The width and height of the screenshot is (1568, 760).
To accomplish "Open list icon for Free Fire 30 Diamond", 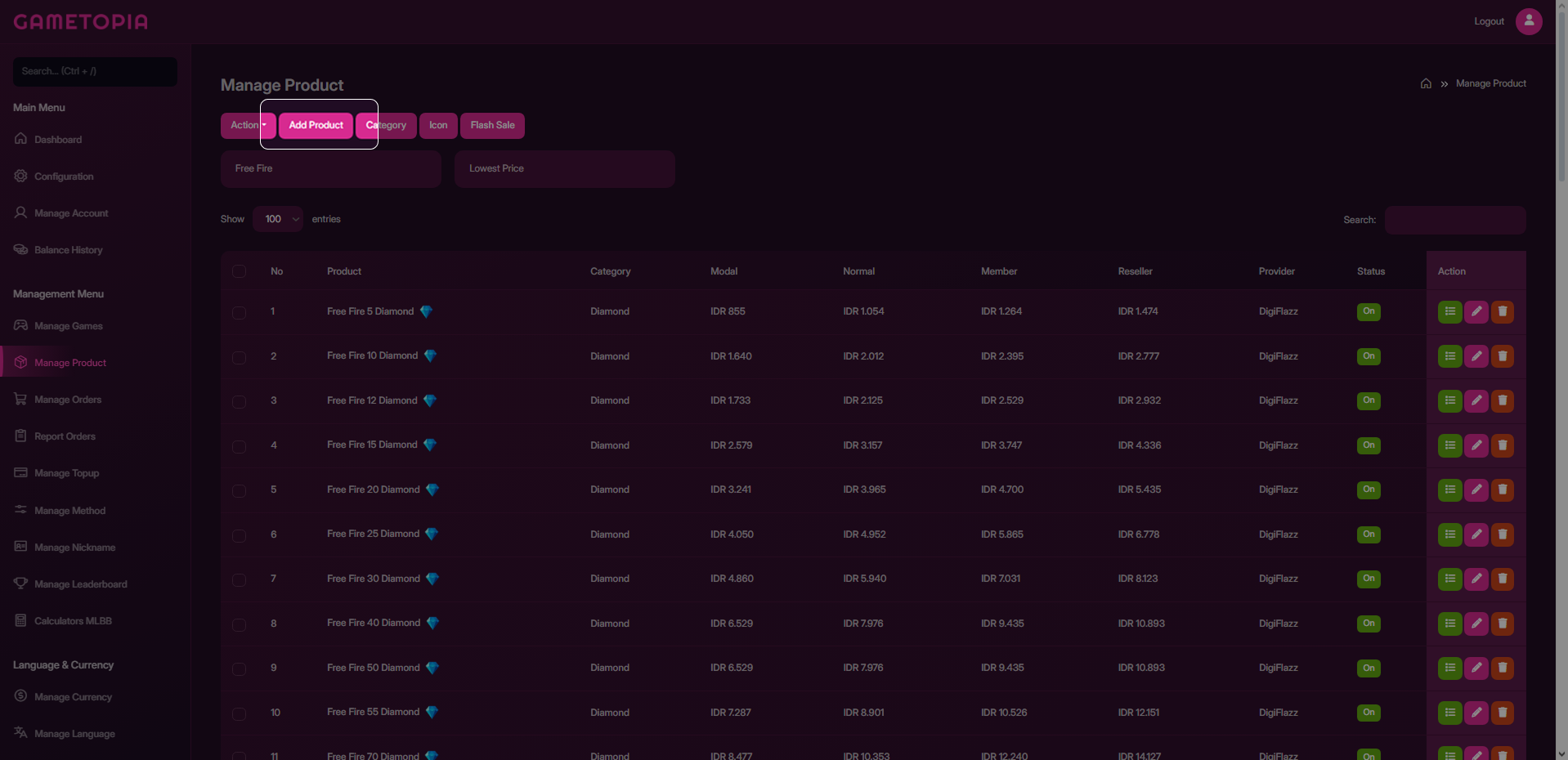I will [1449, 579].
